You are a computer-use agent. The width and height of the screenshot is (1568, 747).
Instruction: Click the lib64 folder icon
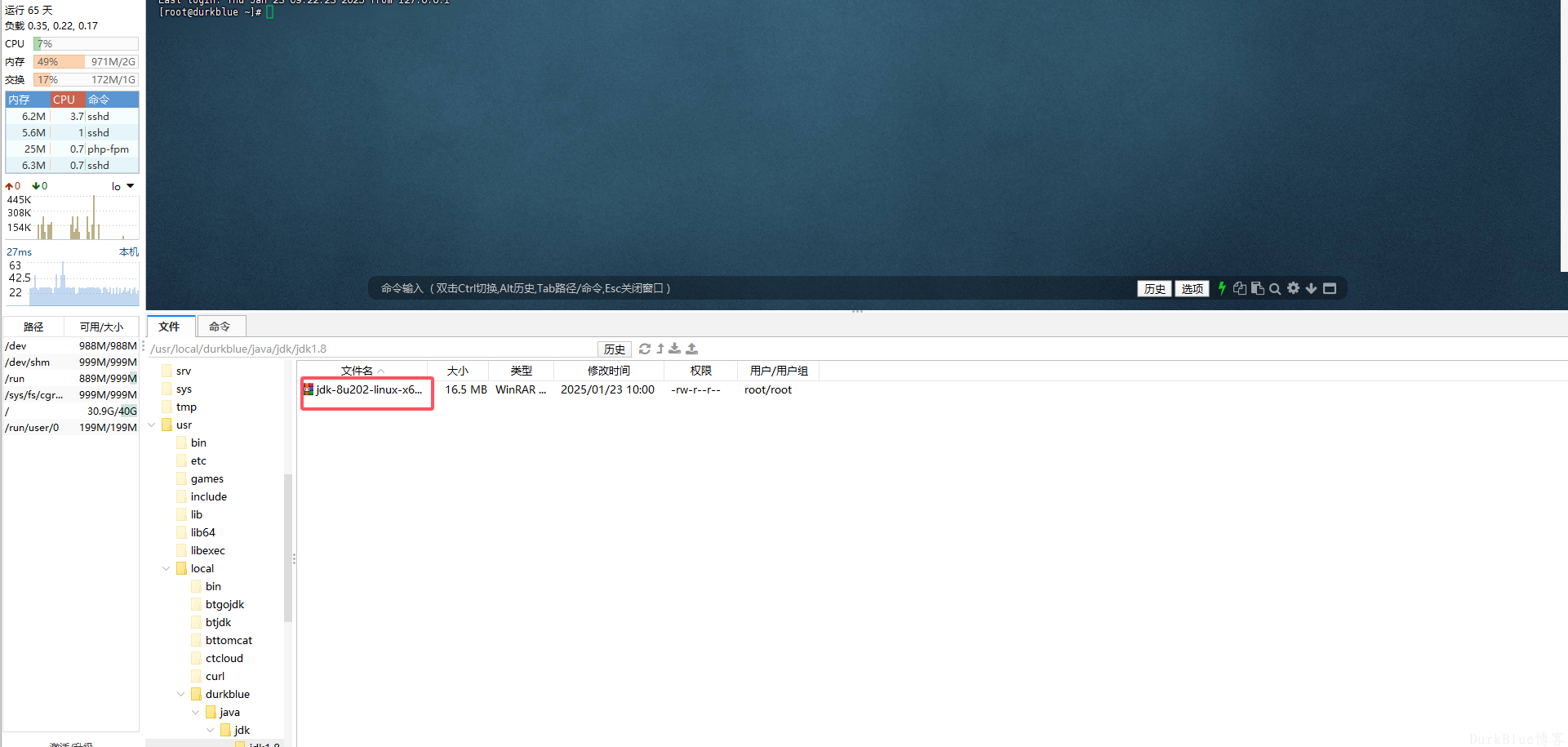(x=182, y=532)
